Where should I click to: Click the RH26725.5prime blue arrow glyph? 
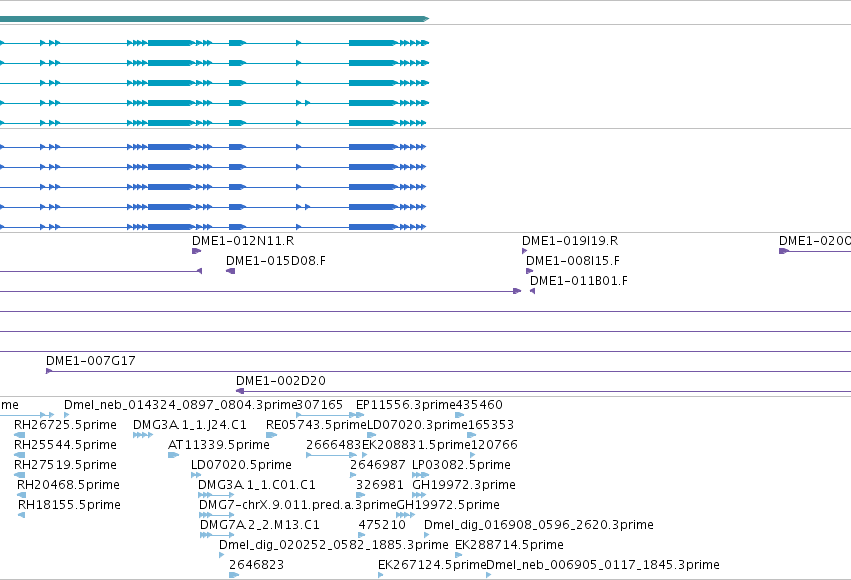pos(20,435)
